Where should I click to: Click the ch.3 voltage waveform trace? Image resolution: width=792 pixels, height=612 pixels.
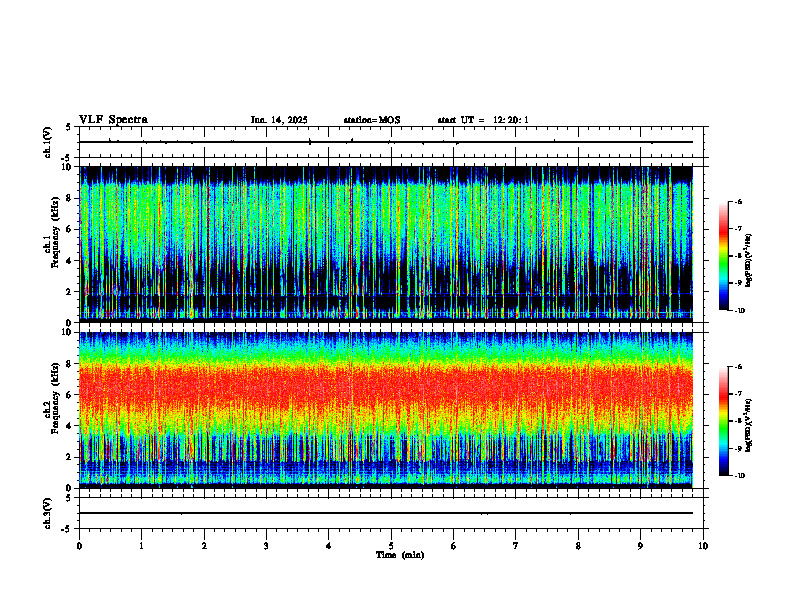pos(386,513)
